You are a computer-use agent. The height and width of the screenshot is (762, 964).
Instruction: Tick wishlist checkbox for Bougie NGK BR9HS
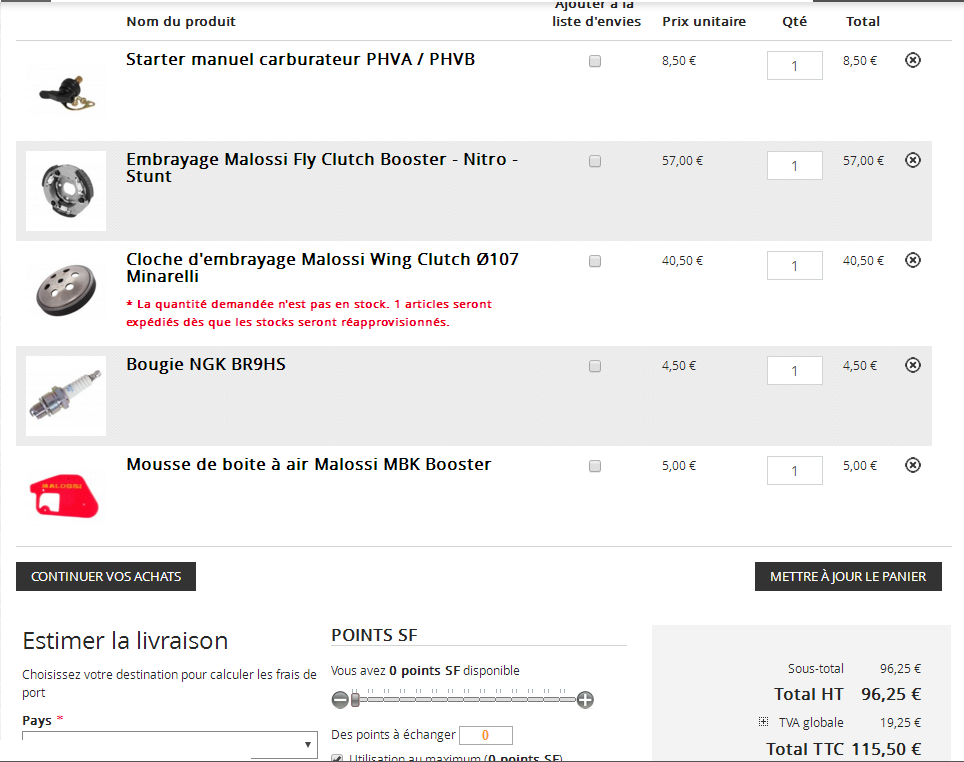click(595, 366)
